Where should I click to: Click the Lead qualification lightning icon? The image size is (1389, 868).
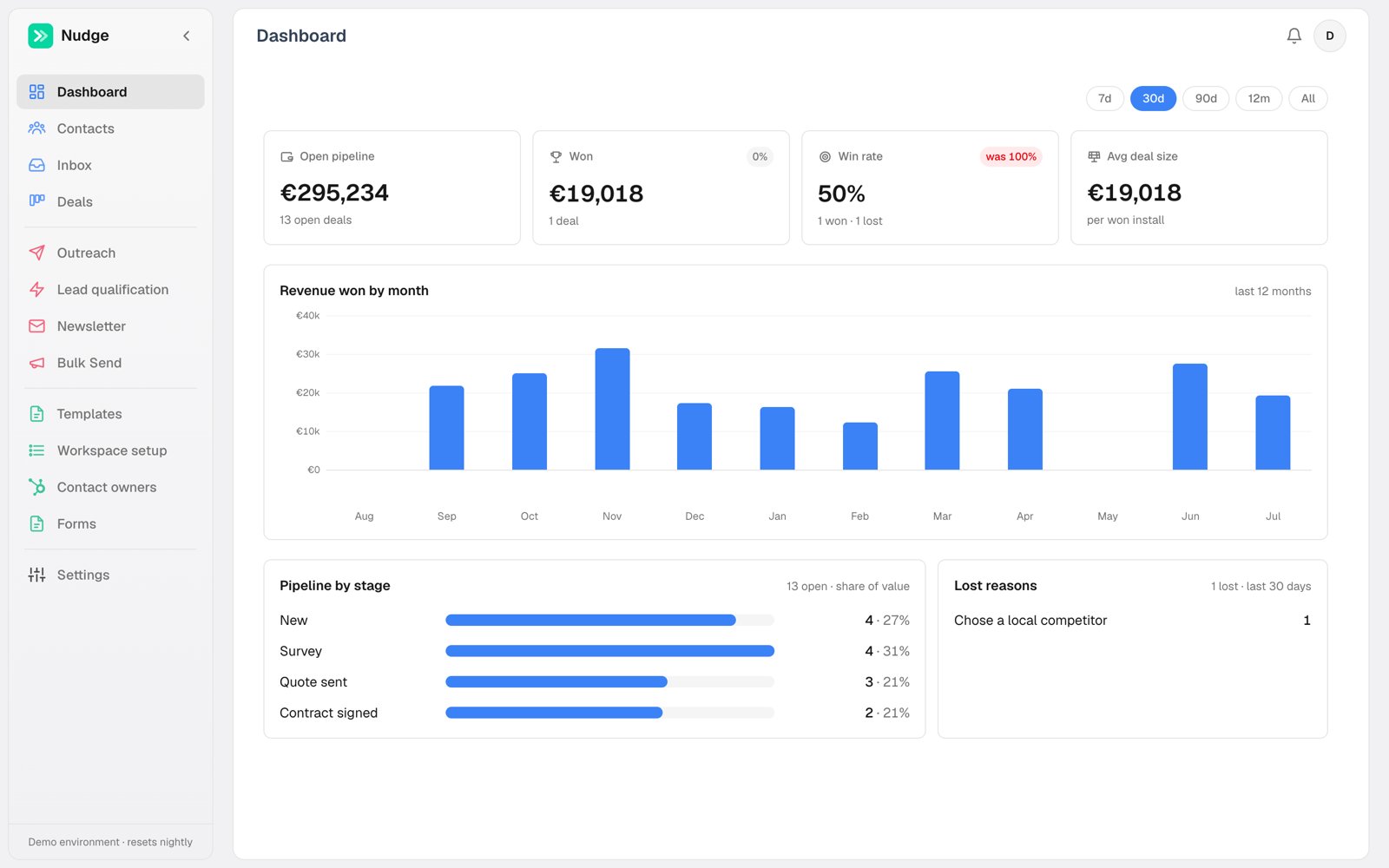coord(36,290)
